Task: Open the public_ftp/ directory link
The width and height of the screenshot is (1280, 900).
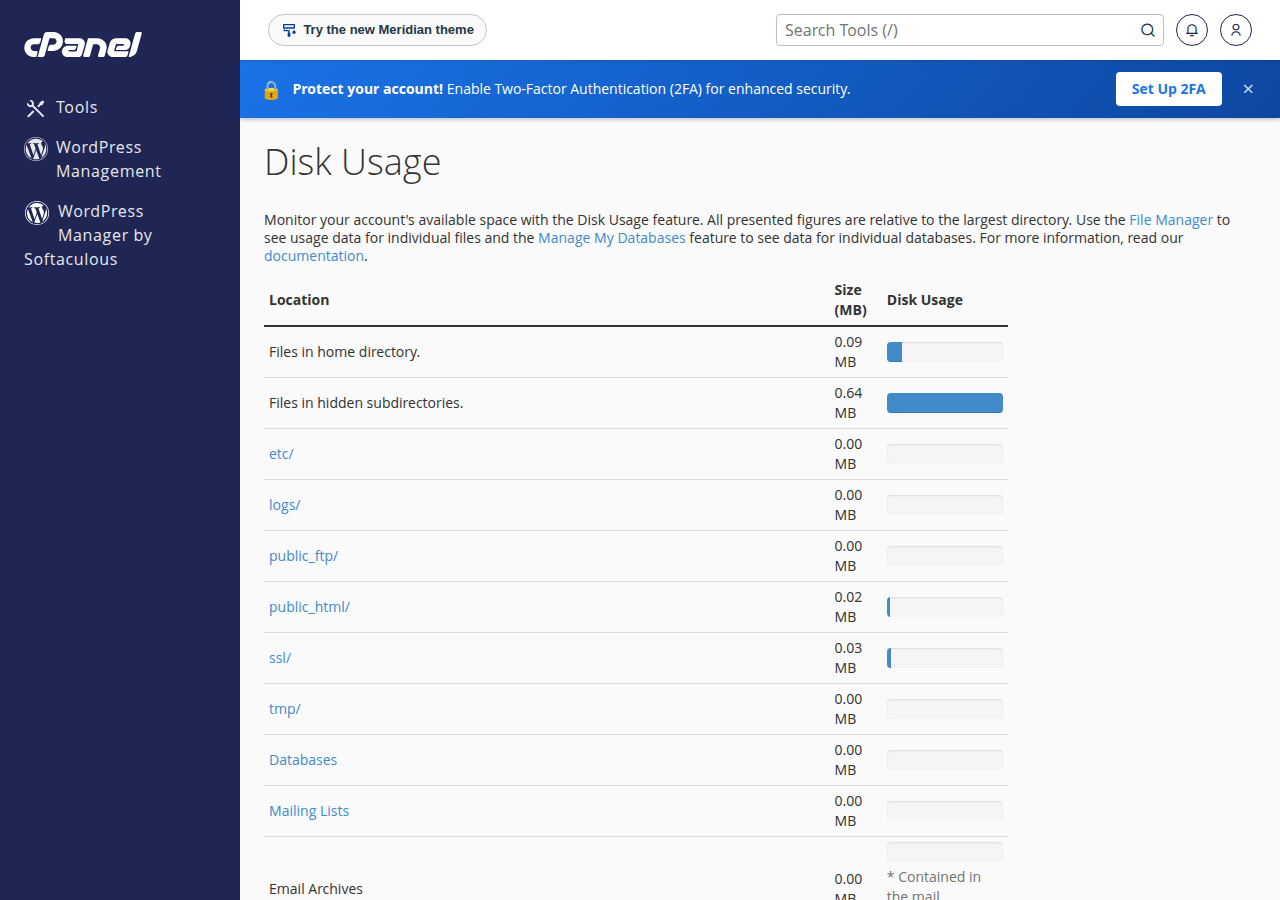Action: (x=303, y=556)
